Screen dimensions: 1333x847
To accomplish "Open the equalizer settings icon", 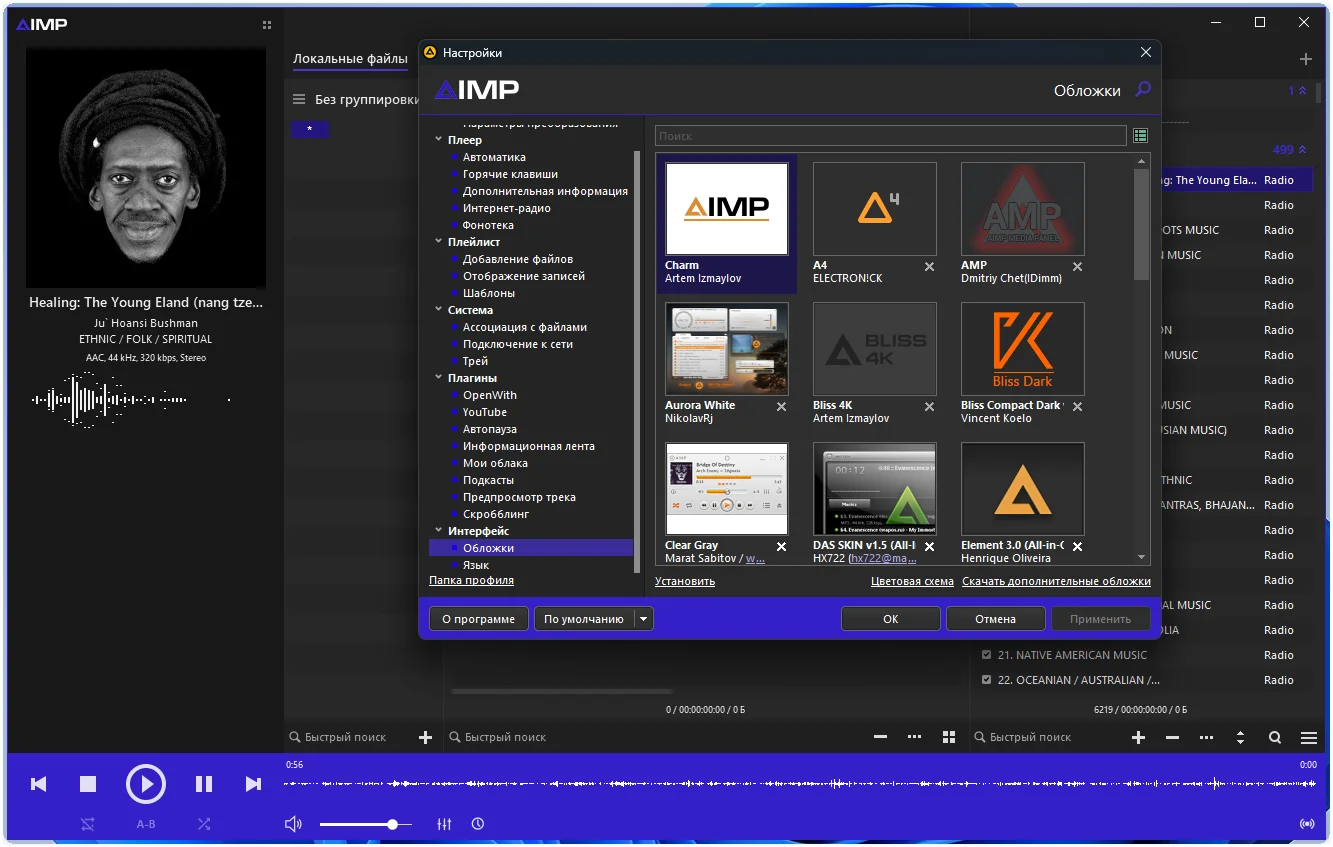I will pyautogui.click(x=445, y=824).
